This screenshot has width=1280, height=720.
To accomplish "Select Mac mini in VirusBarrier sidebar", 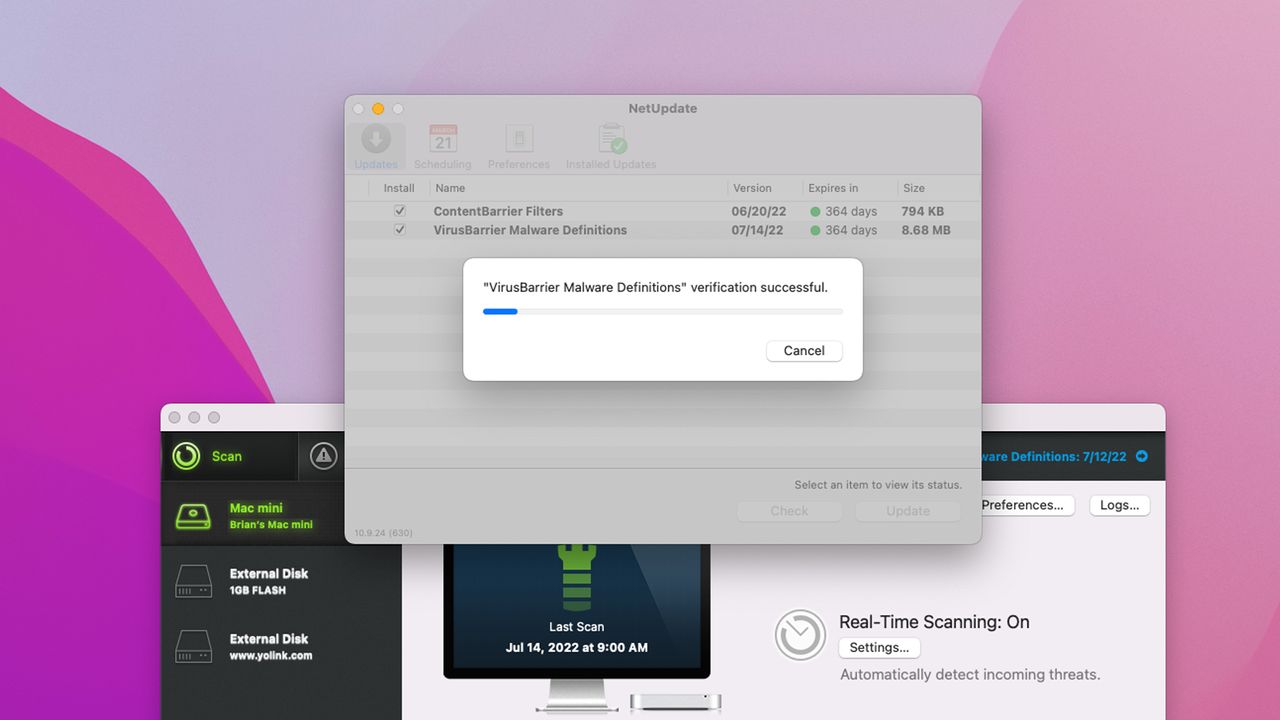I will point(253,515).
